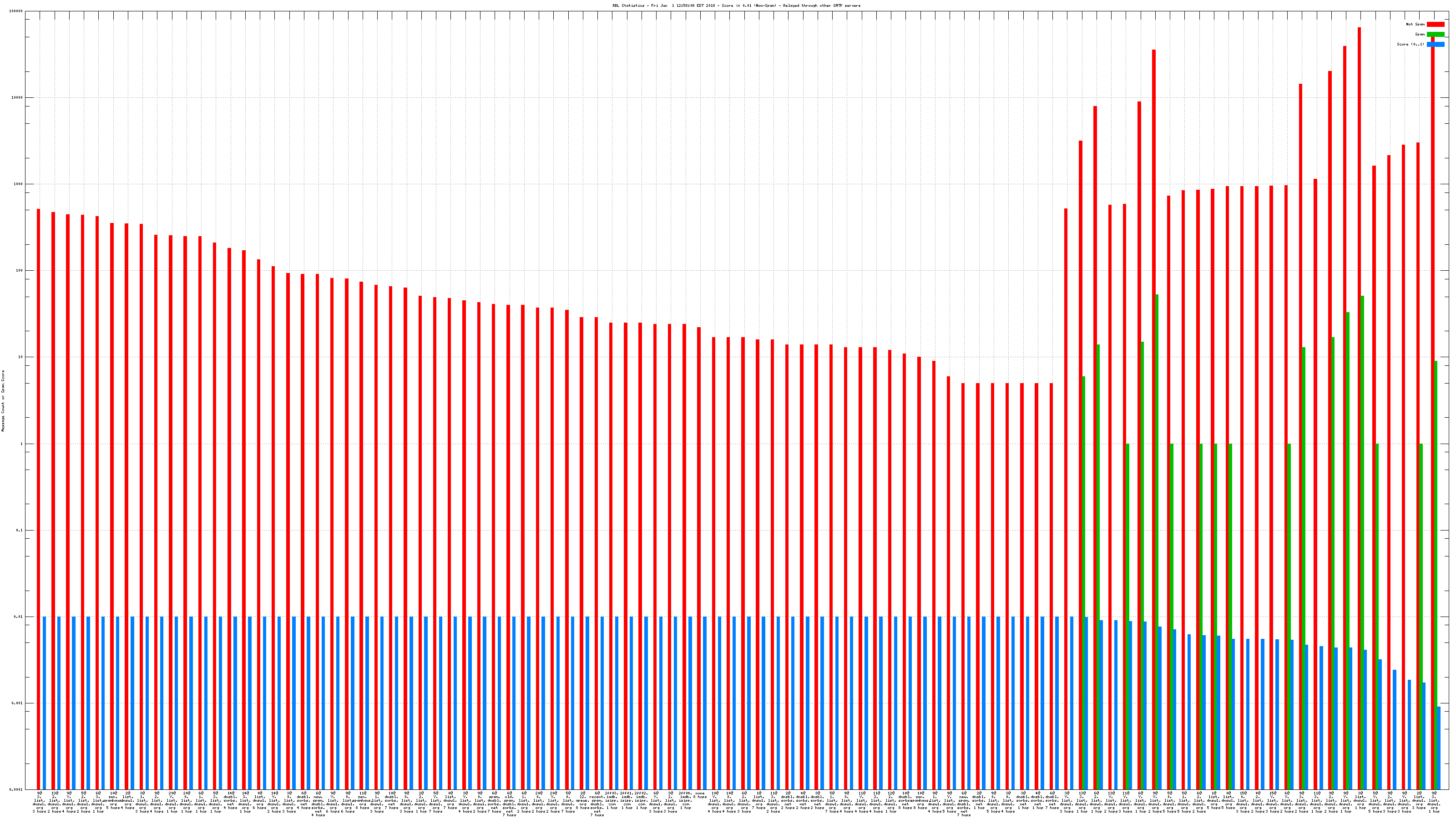The width and height of the screenshot is (1456, 819).
Task: Click the 100000 y-axis tick label
Action: click(16, 11)
